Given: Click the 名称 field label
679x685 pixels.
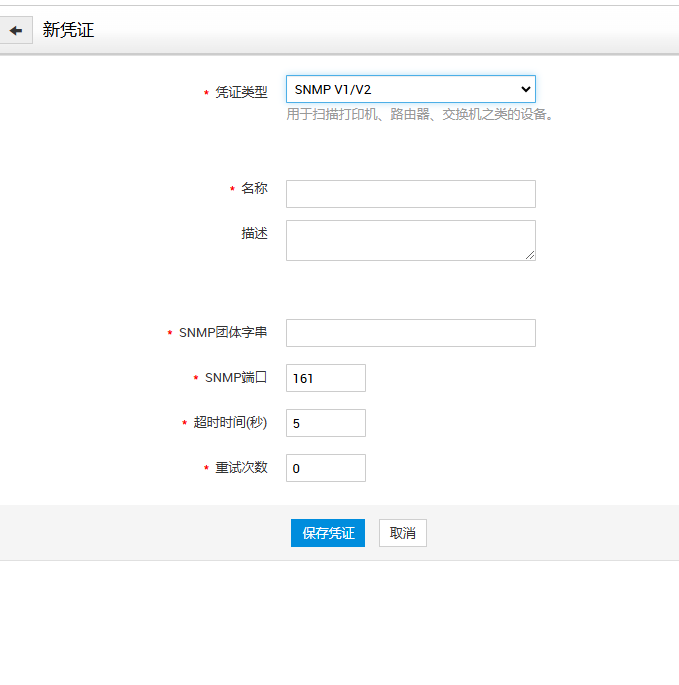Looking at the screenshot, I should click(254, 188).
